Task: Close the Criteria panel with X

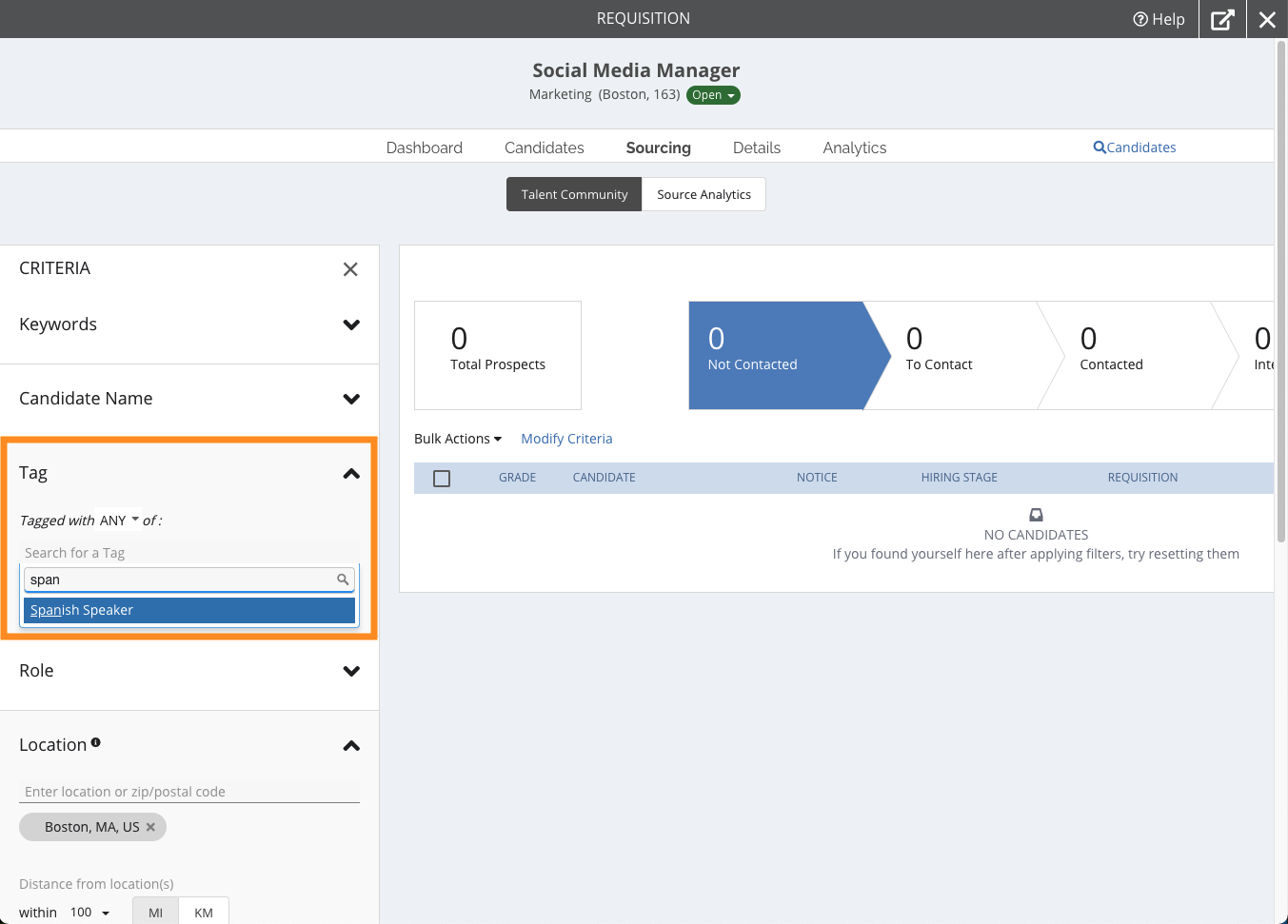Action: coord(350,269)
